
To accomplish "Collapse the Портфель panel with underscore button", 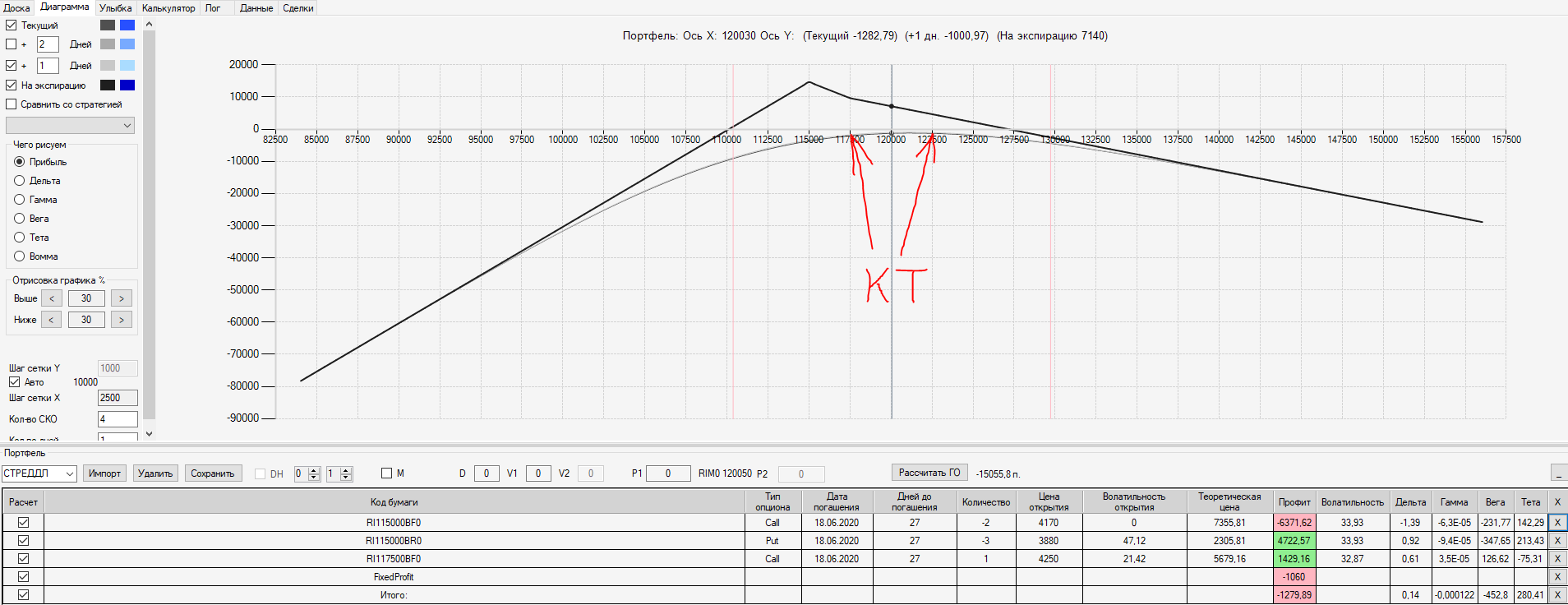I will pyautogui.click(x=1558, y=473).
